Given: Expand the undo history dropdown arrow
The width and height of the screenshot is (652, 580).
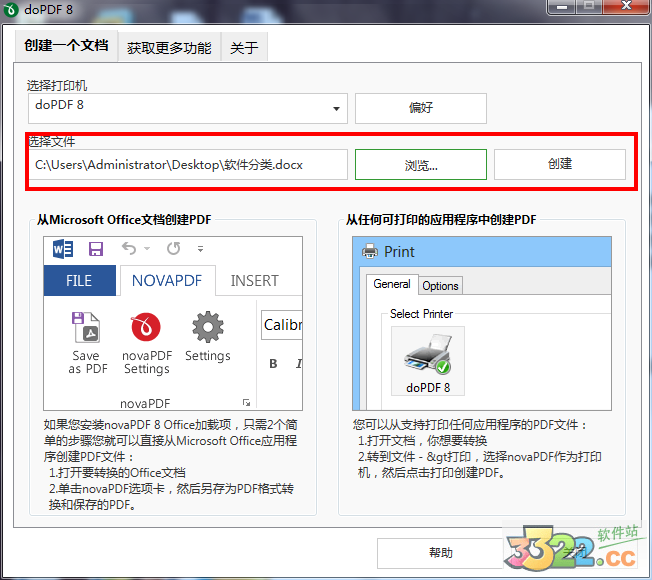Looking at the screenshot, I should pos(147,249).
